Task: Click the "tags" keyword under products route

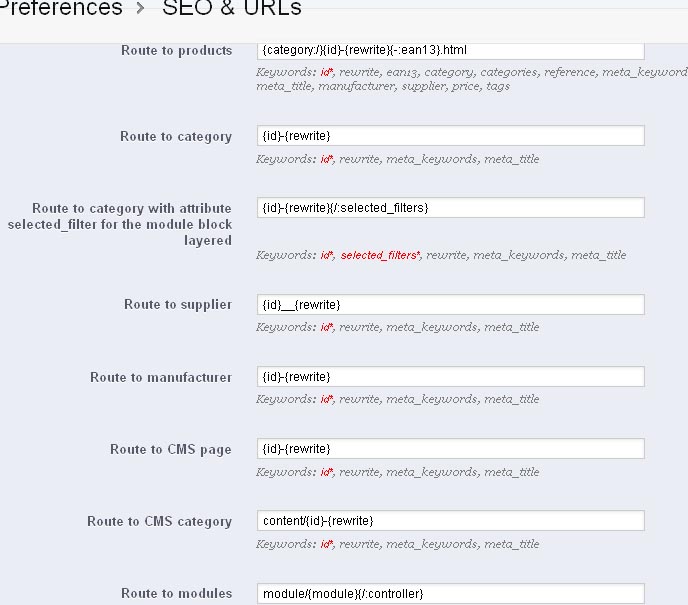Action: point(498,87)
